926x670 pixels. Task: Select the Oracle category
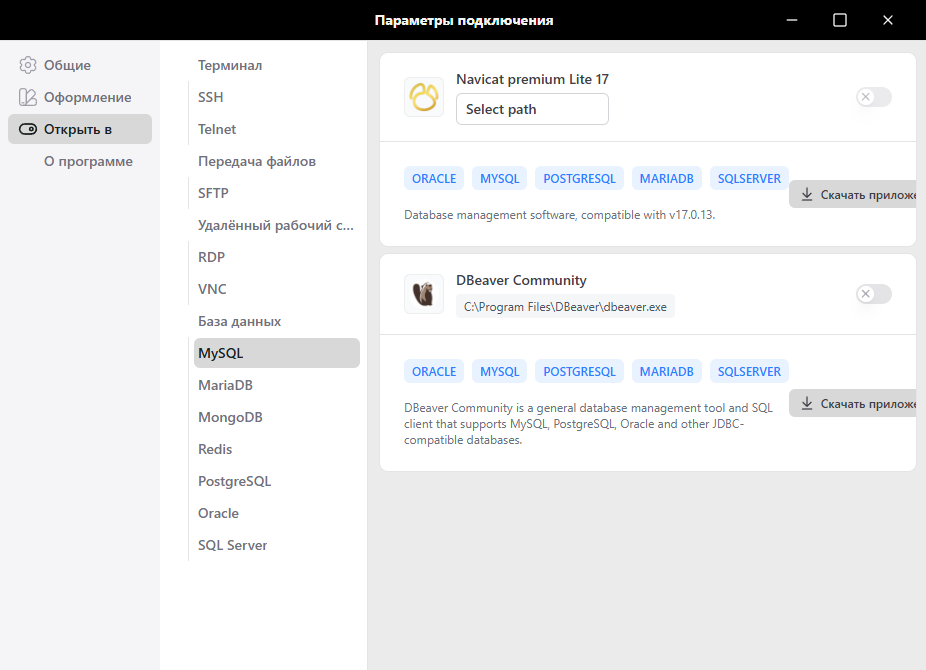(276, 513)
